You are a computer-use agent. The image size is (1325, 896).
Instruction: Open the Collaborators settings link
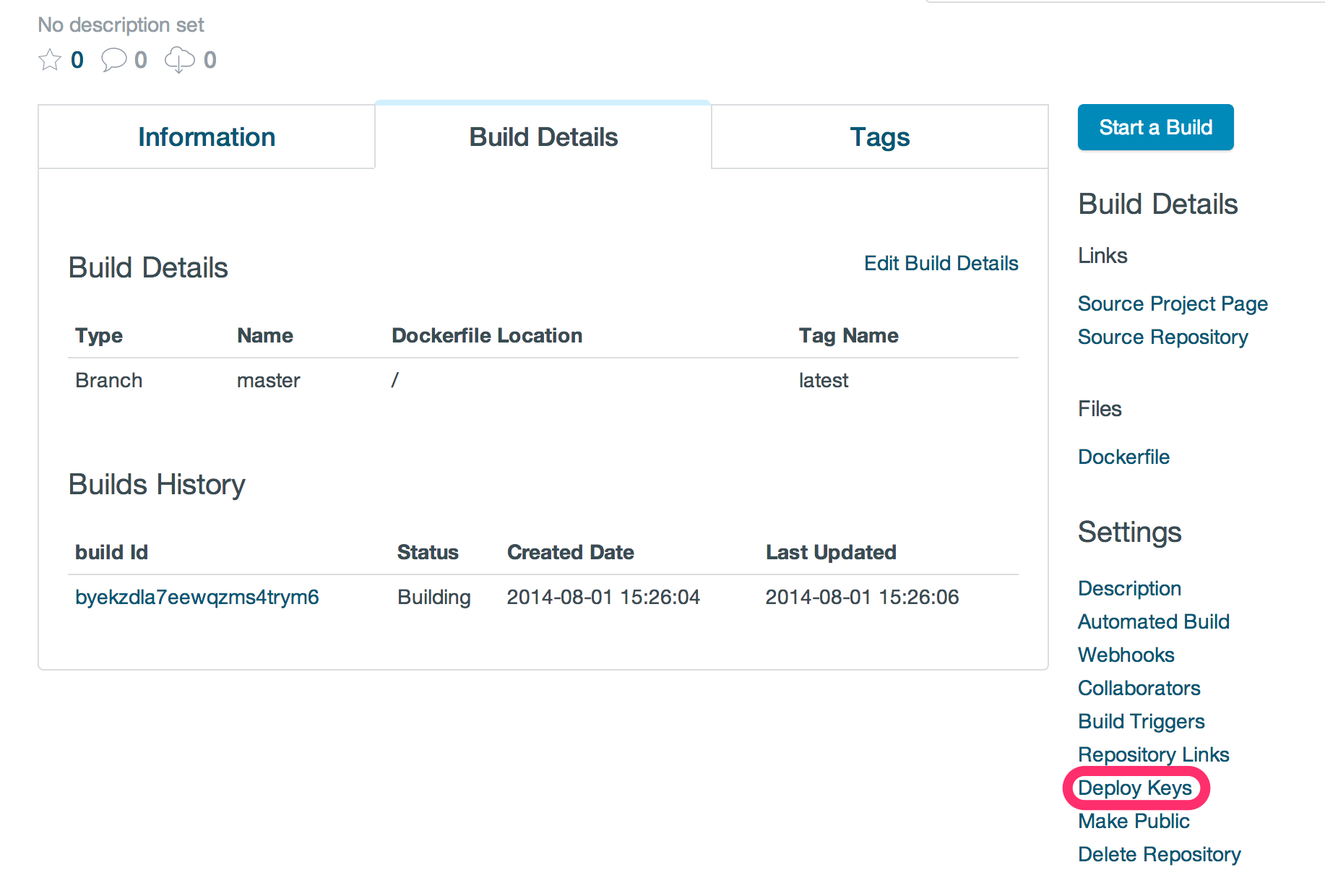[x=1139, y=688]
